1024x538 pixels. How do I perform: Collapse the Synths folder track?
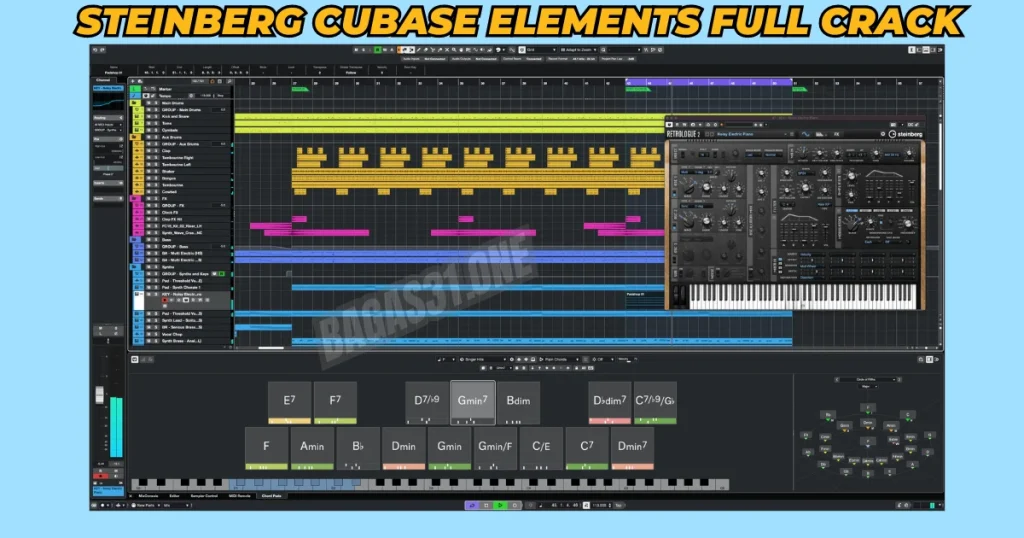134,266
